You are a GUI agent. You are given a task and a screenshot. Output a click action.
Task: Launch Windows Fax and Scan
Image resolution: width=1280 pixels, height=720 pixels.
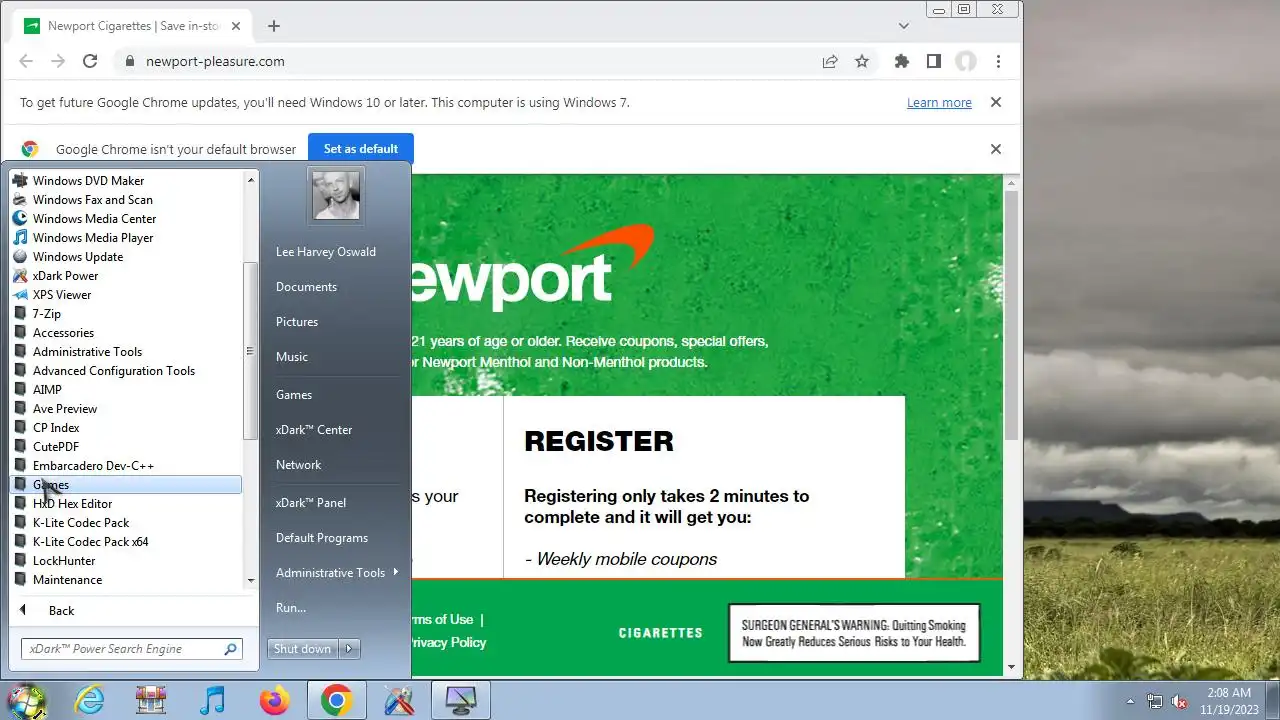[126, 200]
